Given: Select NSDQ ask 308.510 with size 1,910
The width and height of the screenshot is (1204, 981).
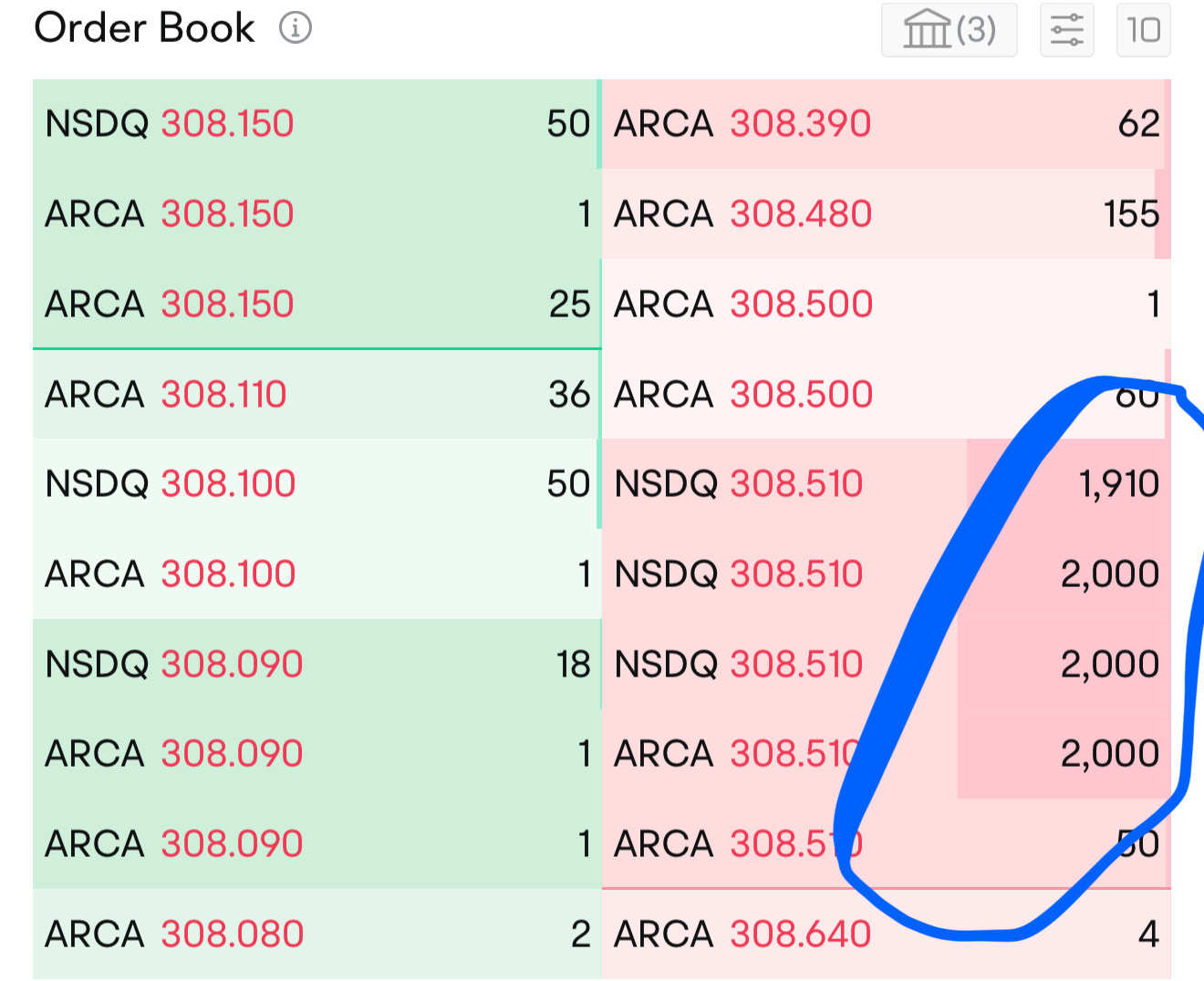Looking at the screenshot, I should [x=886, y=484].
